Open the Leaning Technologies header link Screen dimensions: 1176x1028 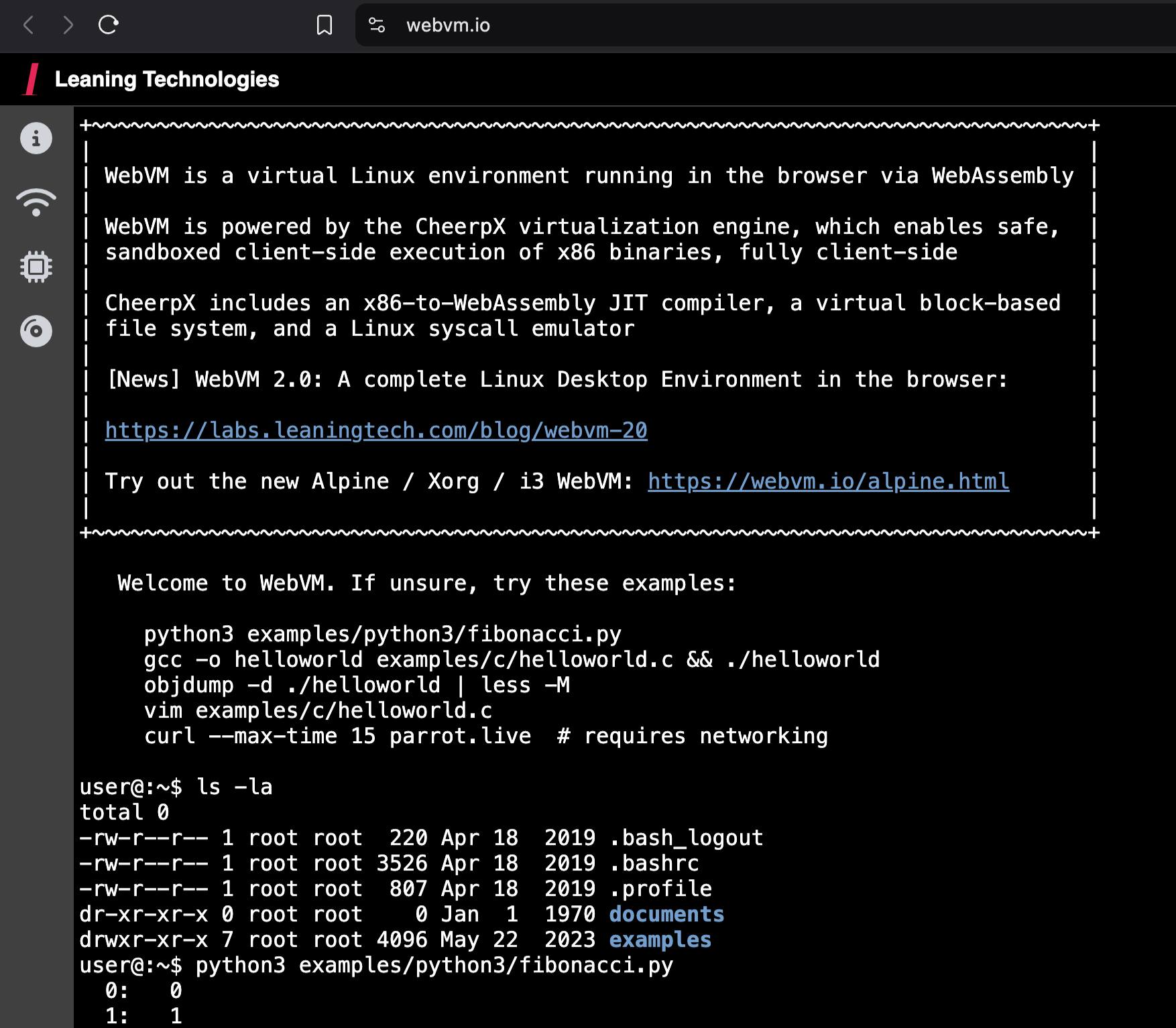[x=167, y=79]
